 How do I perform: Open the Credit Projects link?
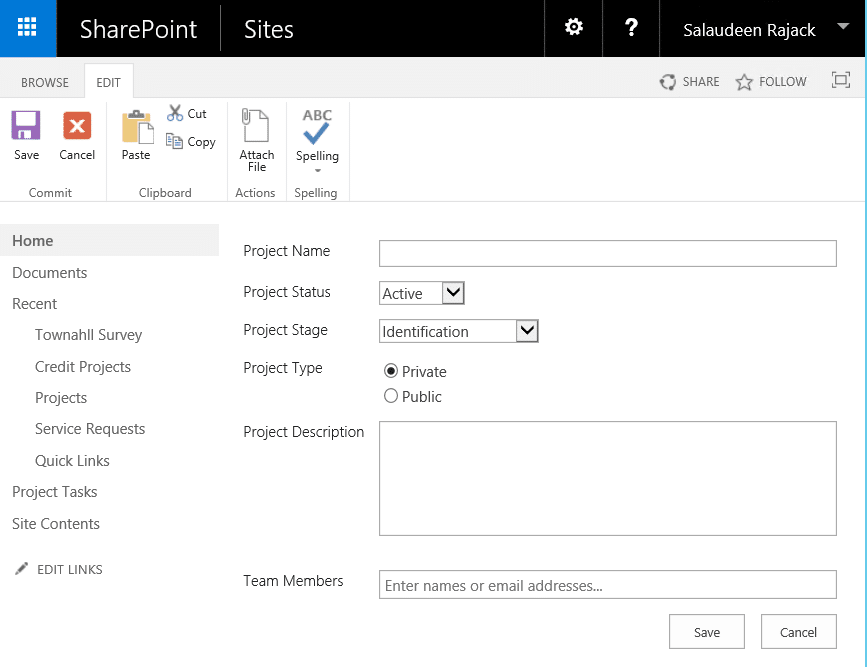(x=82, y=366)
